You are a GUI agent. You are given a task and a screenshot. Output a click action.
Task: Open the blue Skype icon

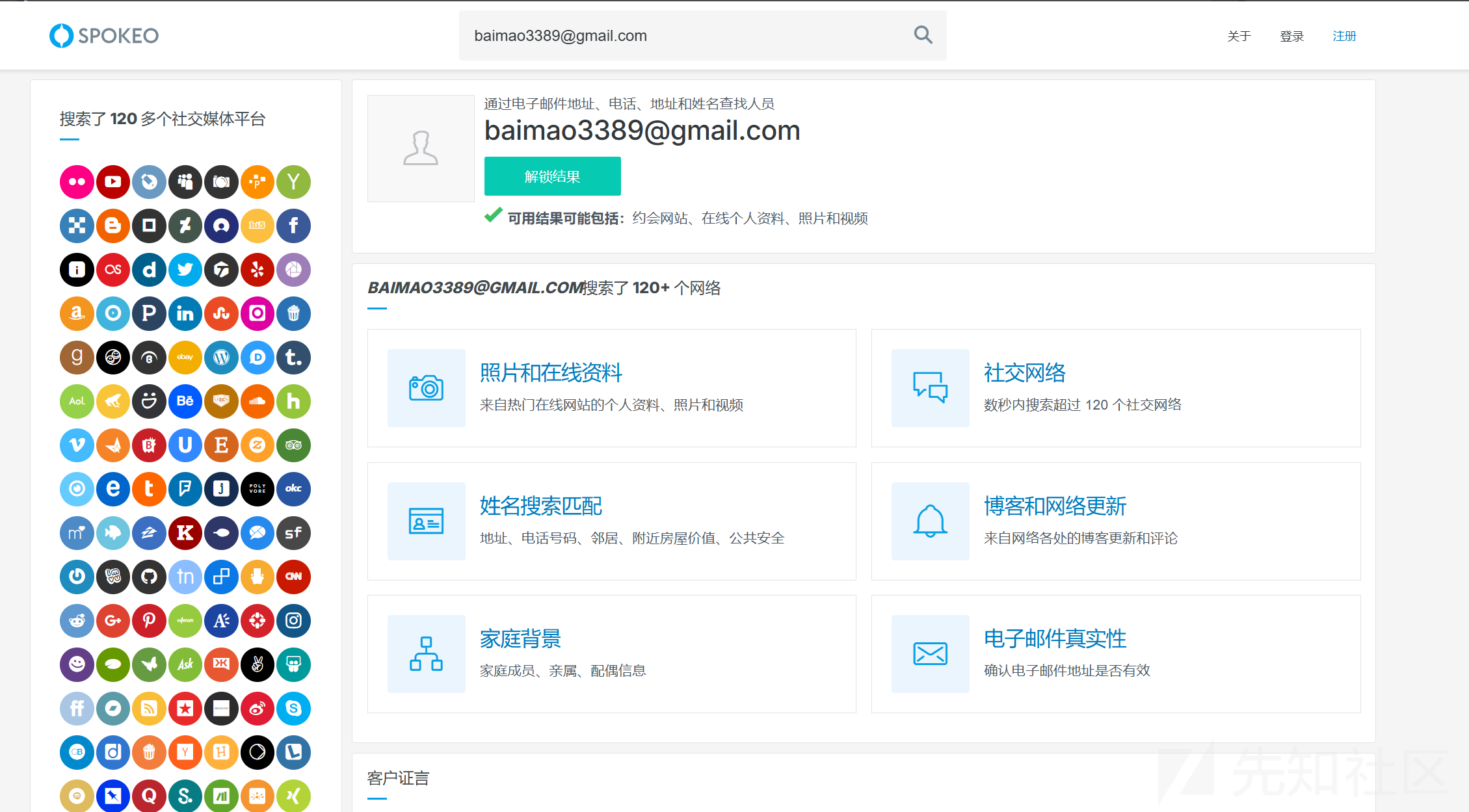click(x=293, y=709)
